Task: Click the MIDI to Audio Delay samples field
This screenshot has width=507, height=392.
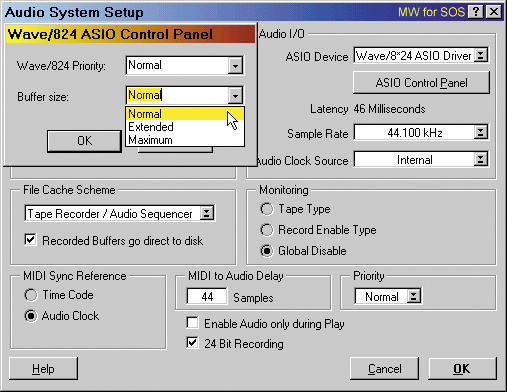Action: point(207,296)
